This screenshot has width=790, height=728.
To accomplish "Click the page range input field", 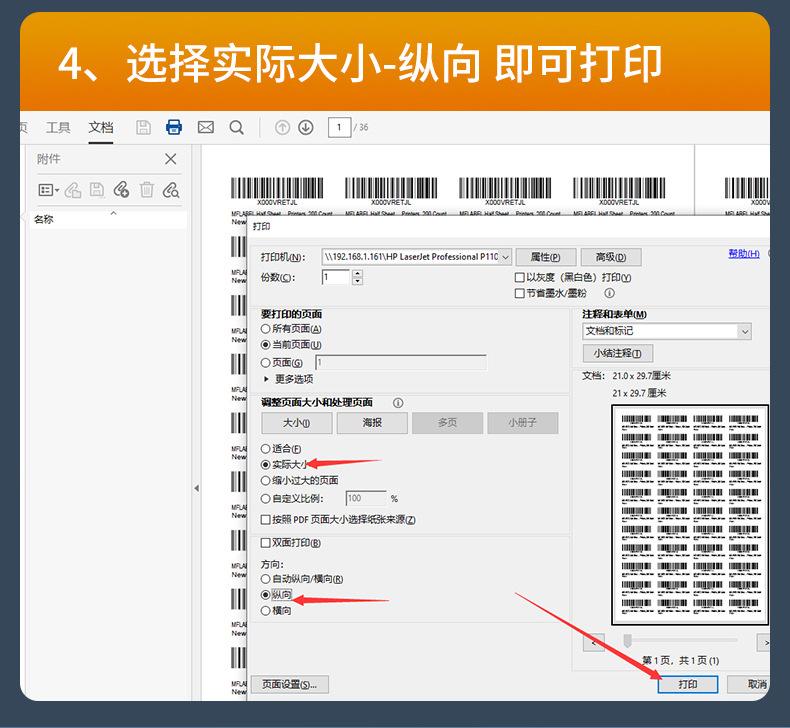I will (401, 362).
